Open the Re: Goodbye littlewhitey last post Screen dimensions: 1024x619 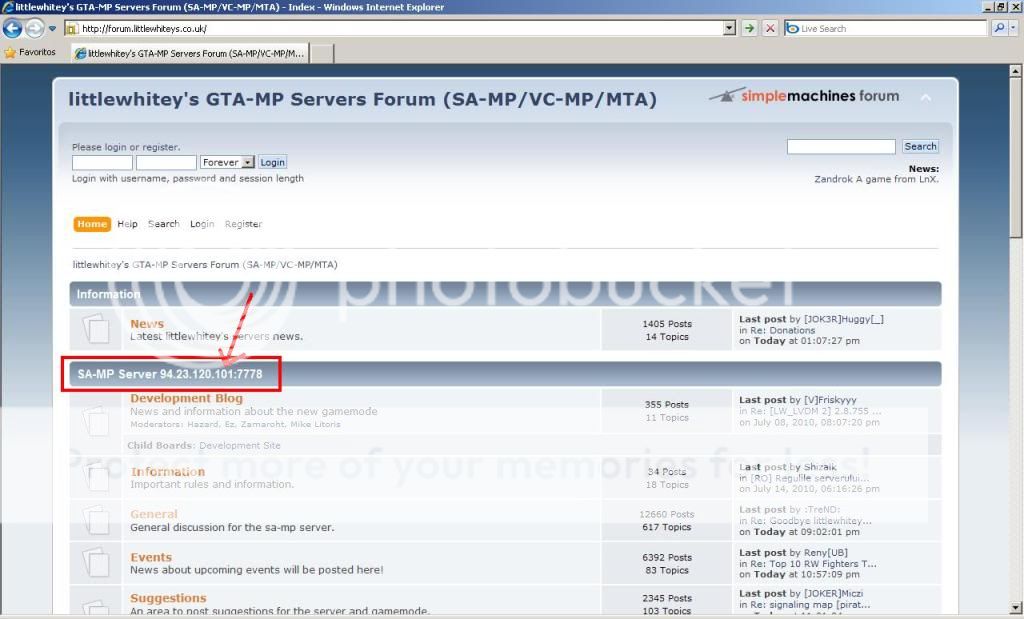coord(810,521)
